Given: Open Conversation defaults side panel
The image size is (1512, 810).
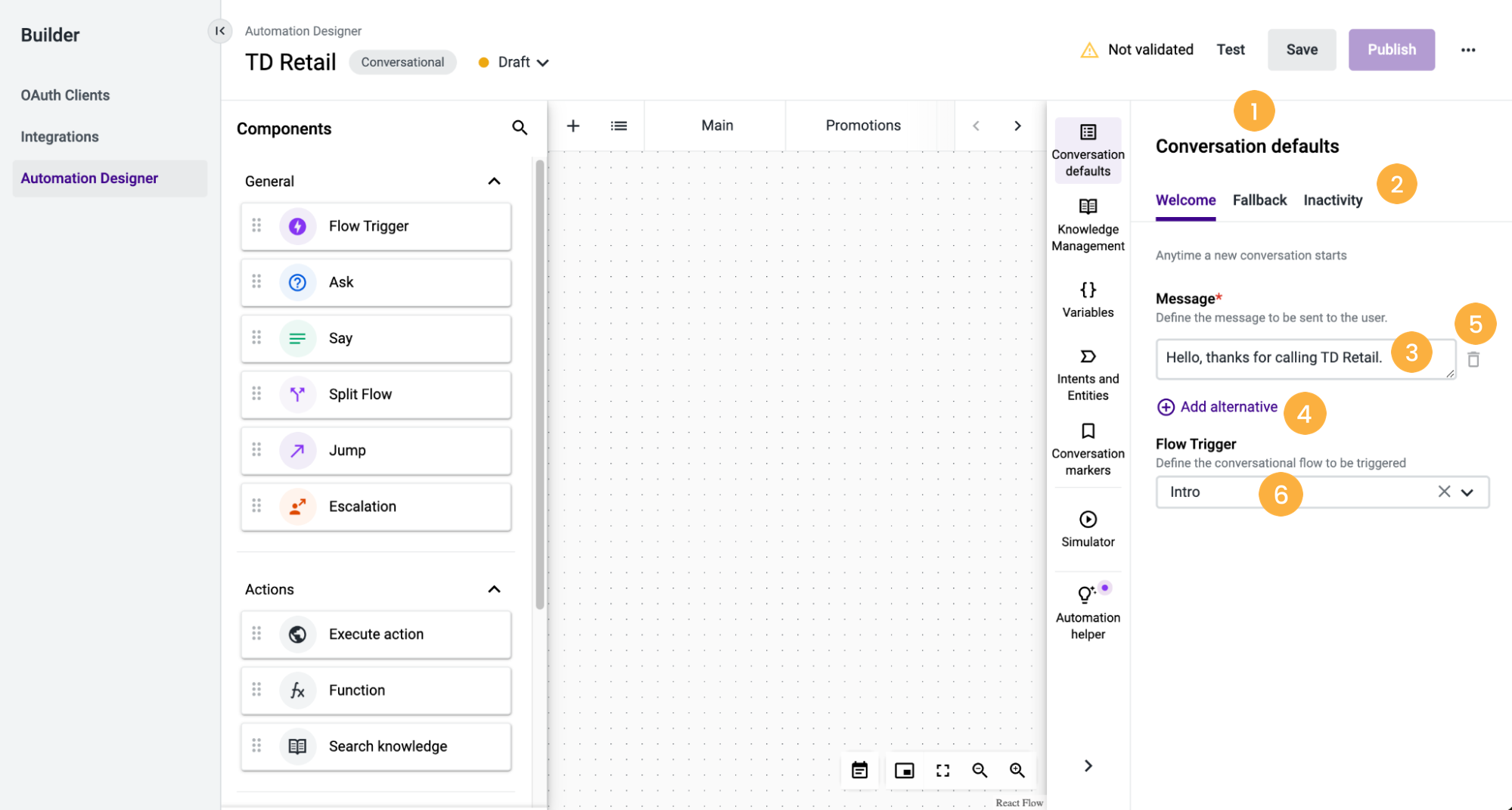Looking at the screenshot, I should pyautogui.click(x=1088, y=151).
